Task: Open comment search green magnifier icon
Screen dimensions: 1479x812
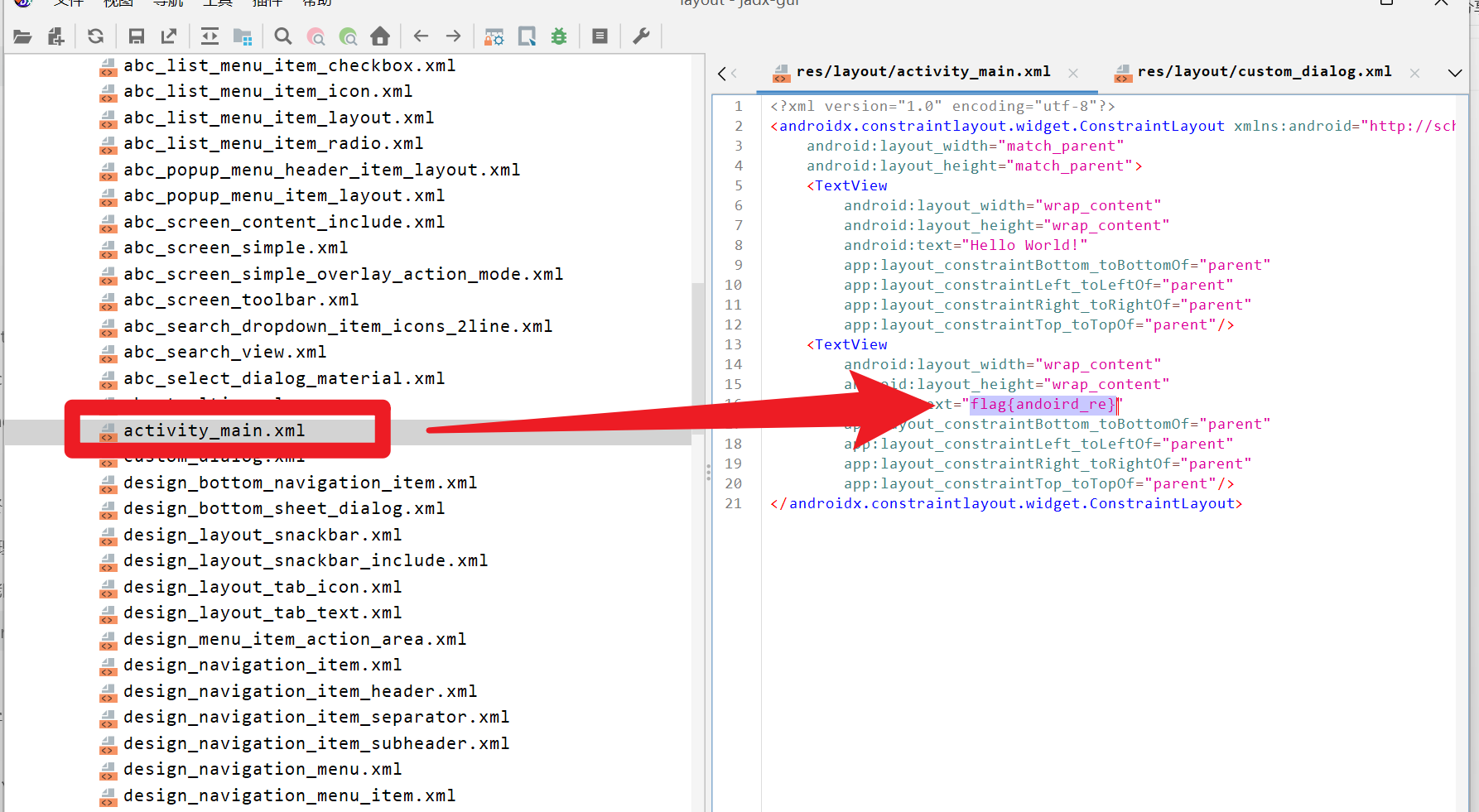Action: [x=348, y=36]
